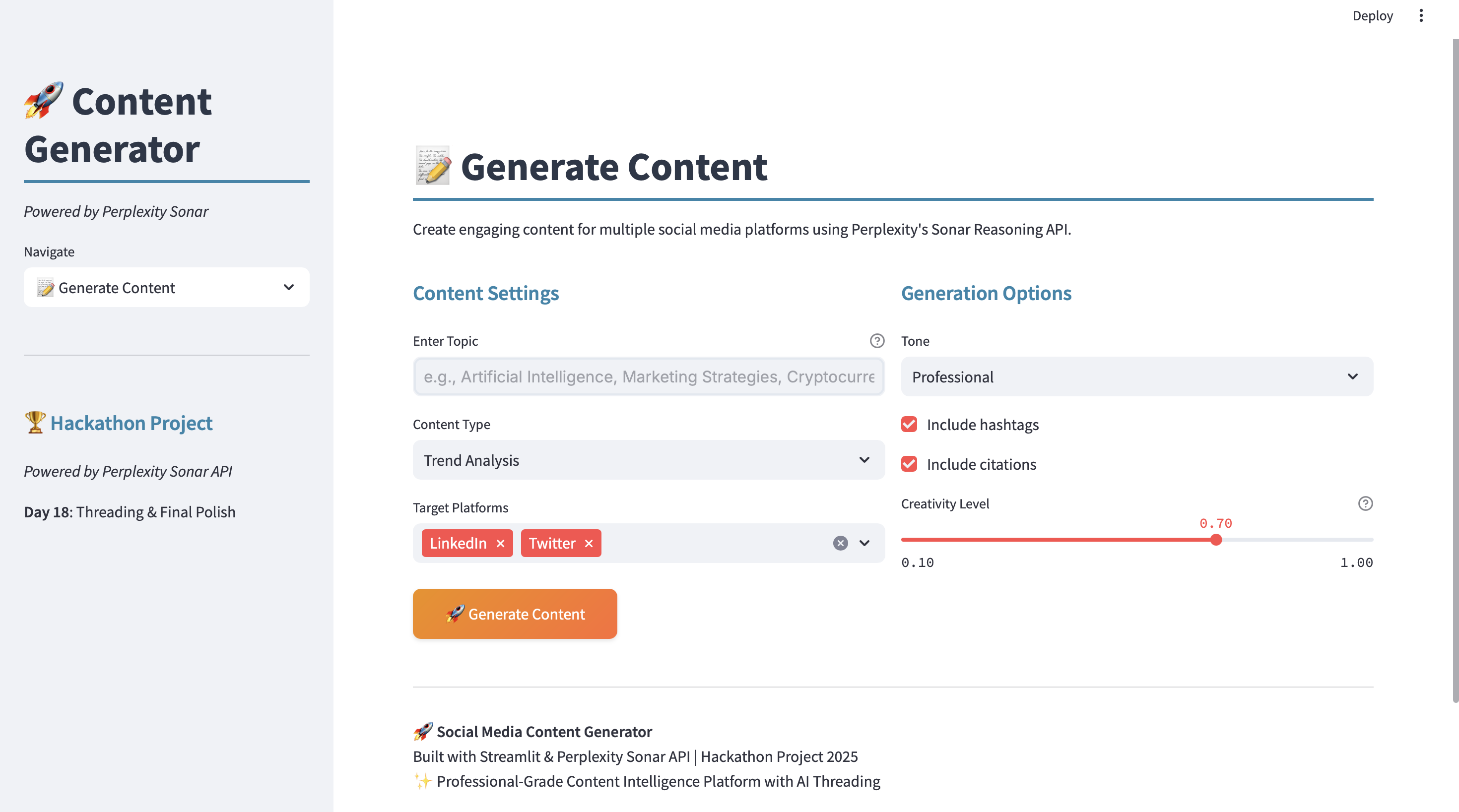The image size is (1459, 812).
Task: Clear all selected target platforms
Action: 840,544
